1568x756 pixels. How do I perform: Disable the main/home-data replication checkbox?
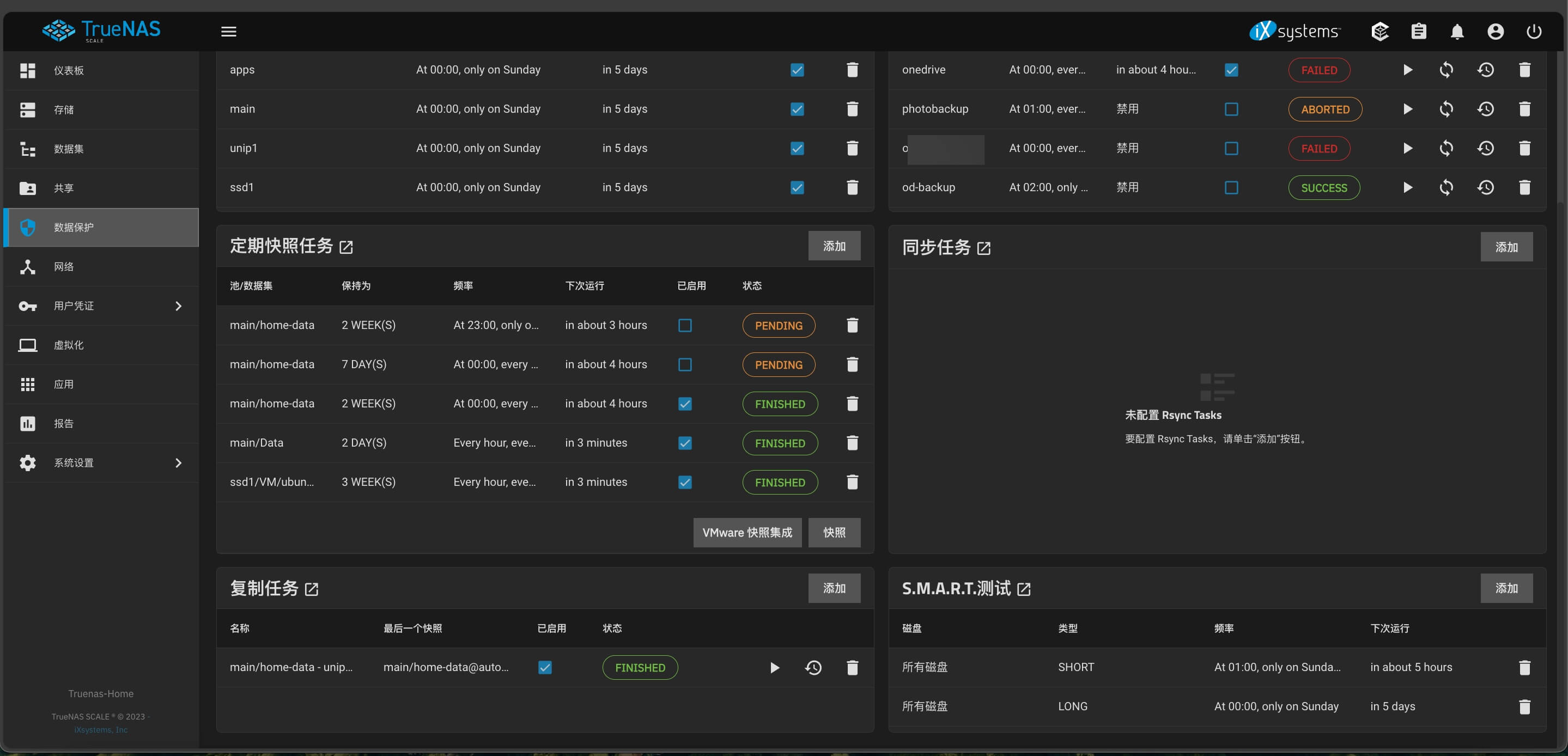[545, 667]
